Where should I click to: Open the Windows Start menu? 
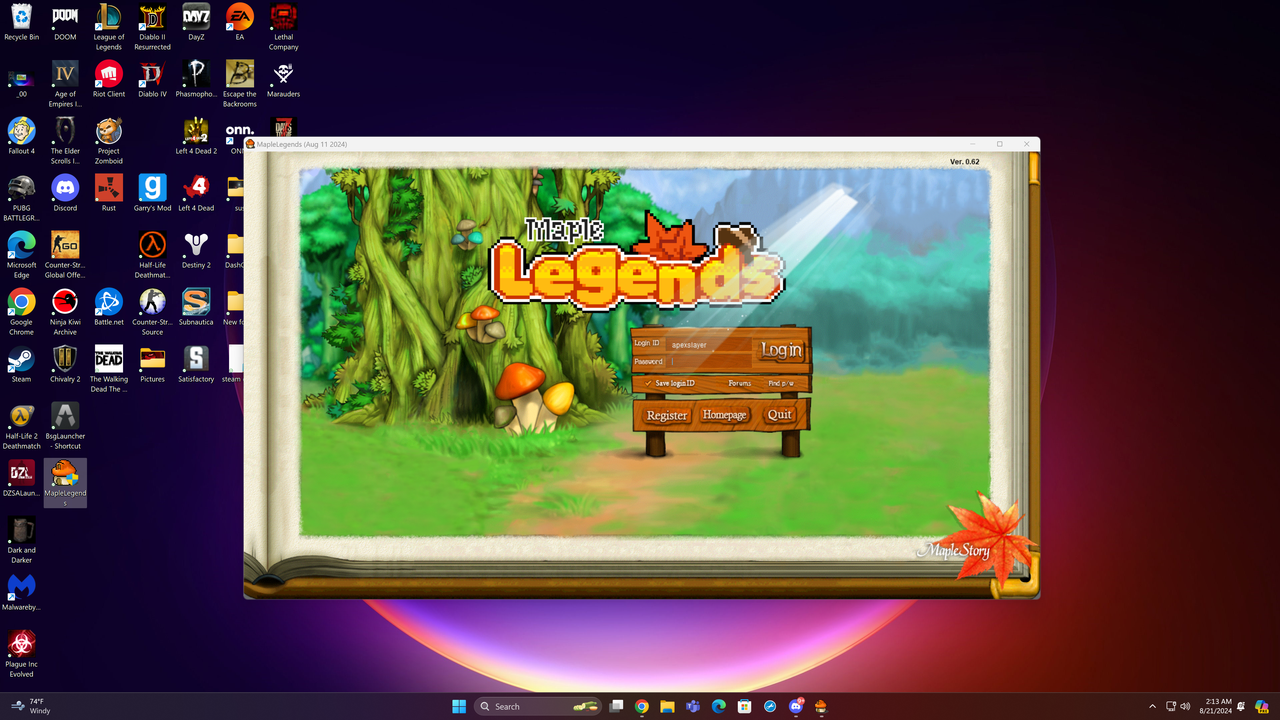(x=459, y=706)
